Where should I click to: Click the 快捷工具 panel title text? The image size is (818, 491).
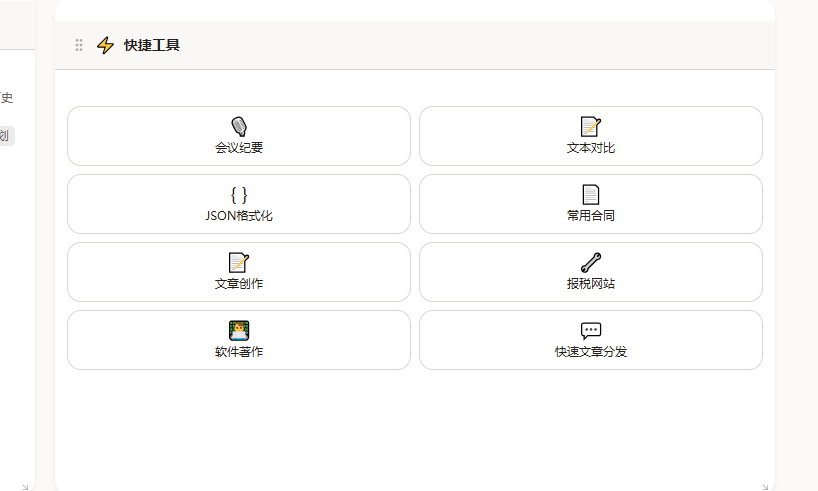[152, 45]
